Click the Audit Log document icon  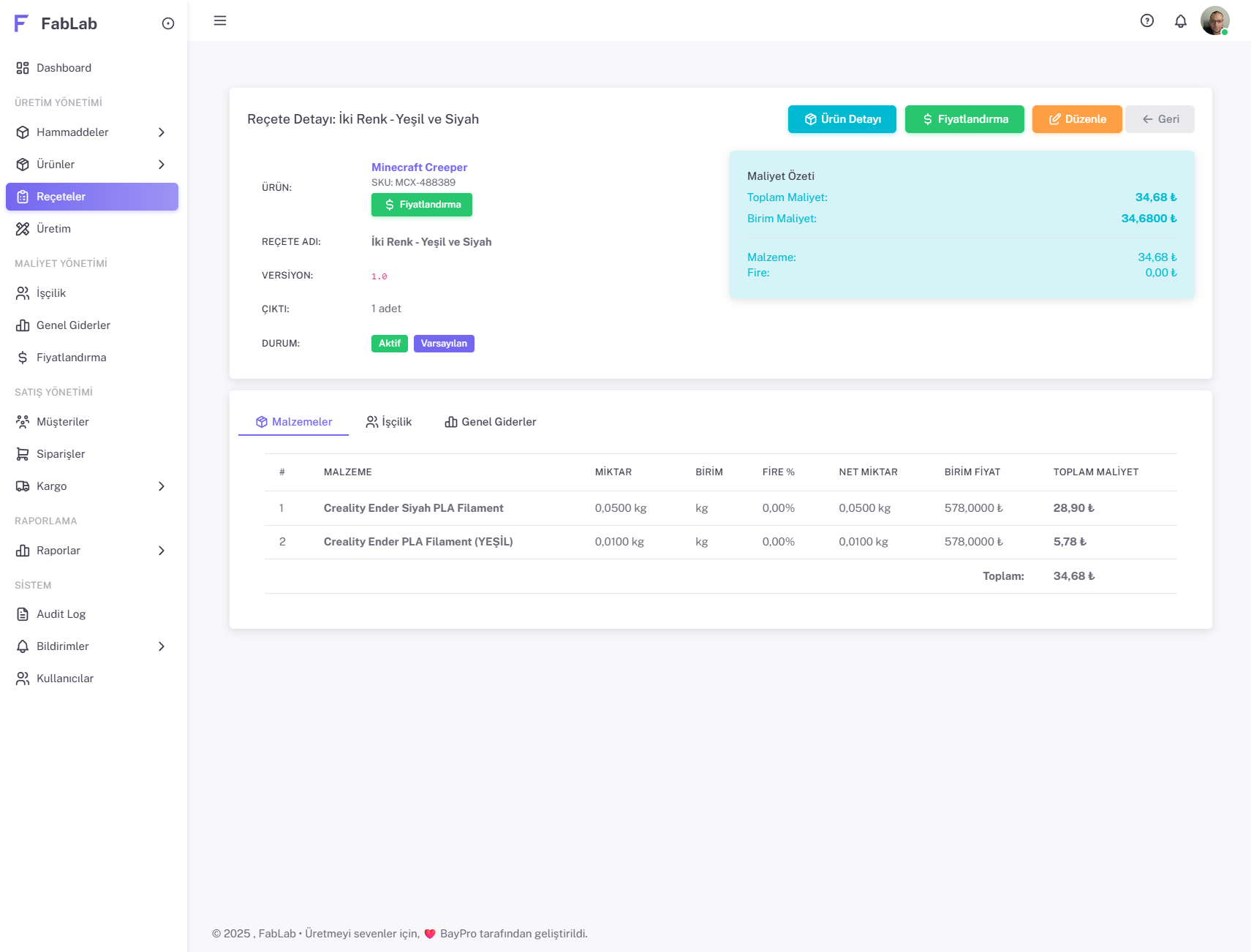coord(23,614)
